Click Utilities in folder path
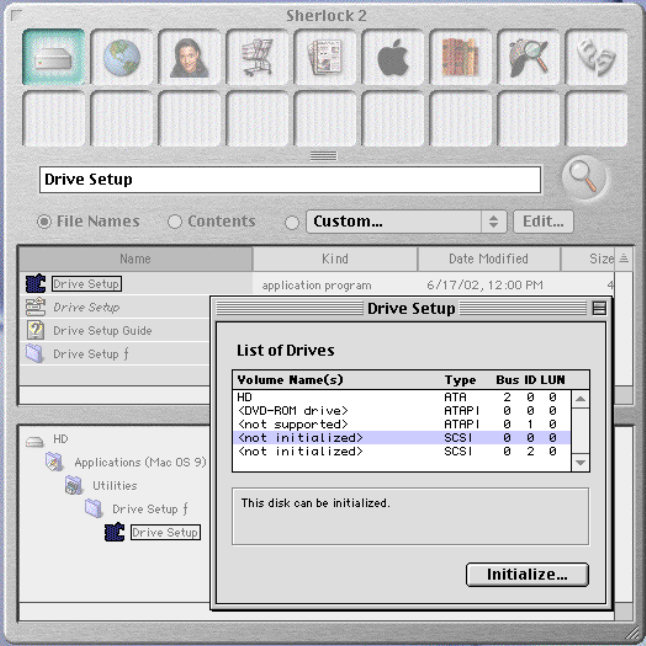 pyautogui.click(x=115, y=486)
